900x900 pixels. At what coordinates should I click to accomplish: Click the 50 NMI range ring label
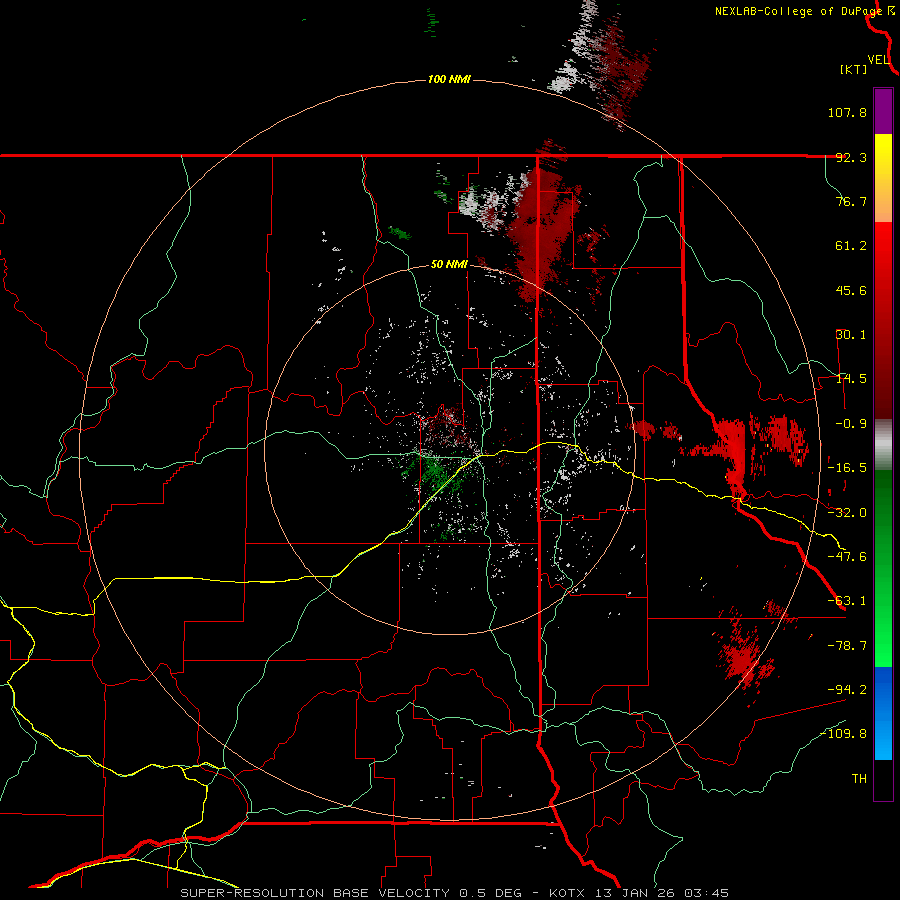(x=449, y=265)
